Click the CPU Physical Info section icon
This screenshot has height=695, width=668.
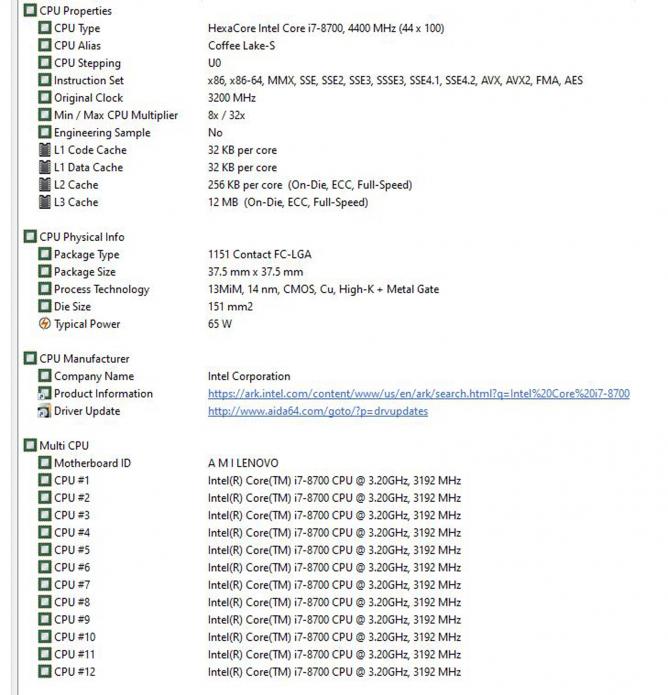[x=30, y=237]
